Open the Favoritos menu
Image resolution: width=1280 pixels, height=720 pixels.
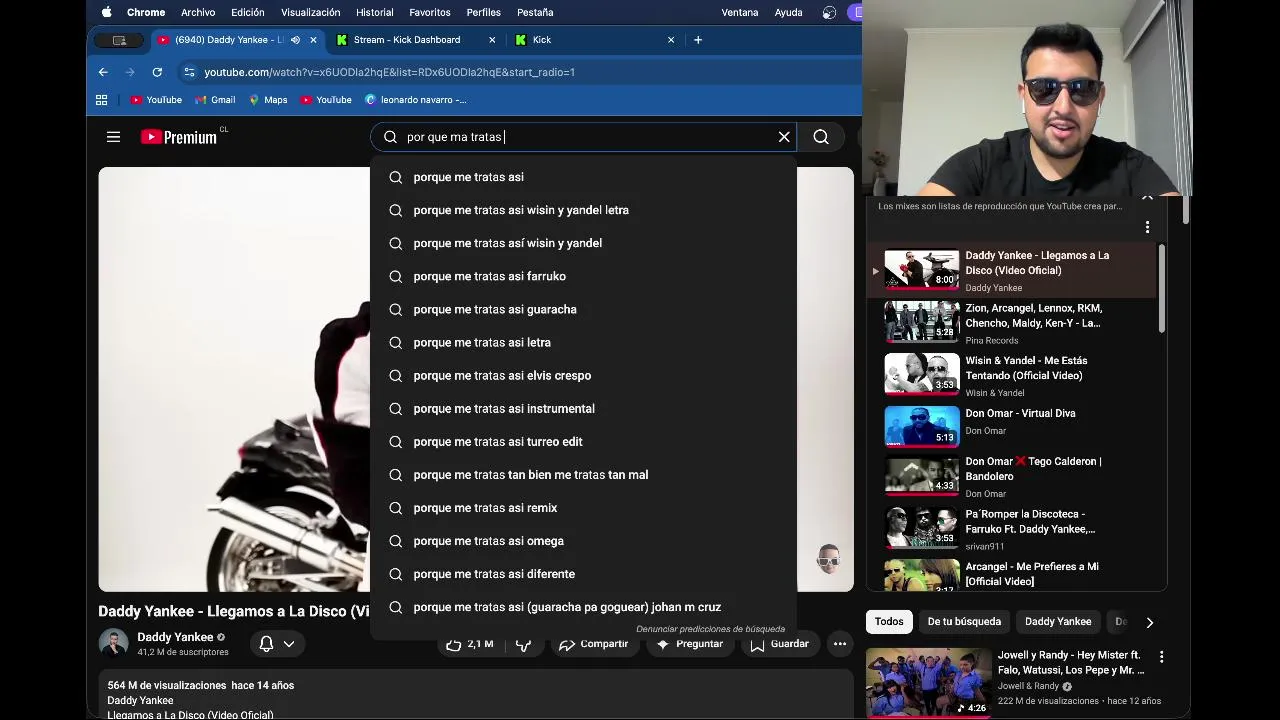430,12
